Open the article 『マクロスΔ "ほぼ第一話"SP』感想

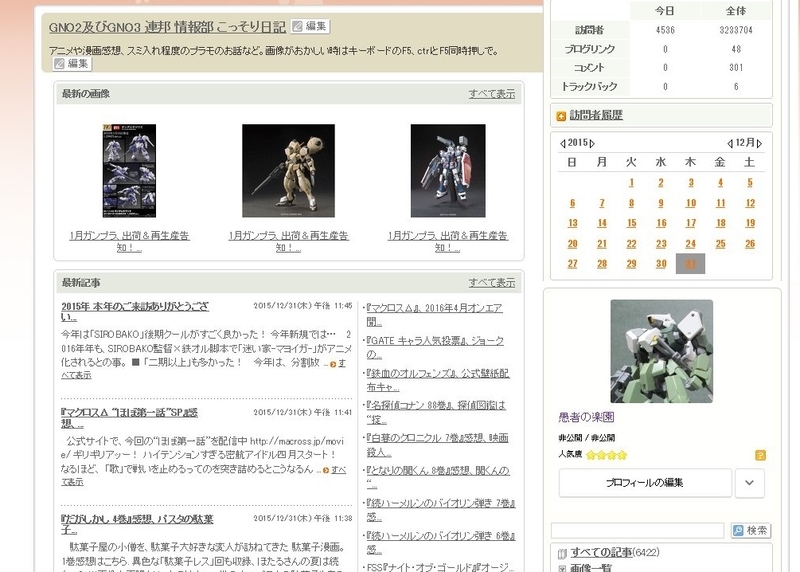tap(129, 418)
